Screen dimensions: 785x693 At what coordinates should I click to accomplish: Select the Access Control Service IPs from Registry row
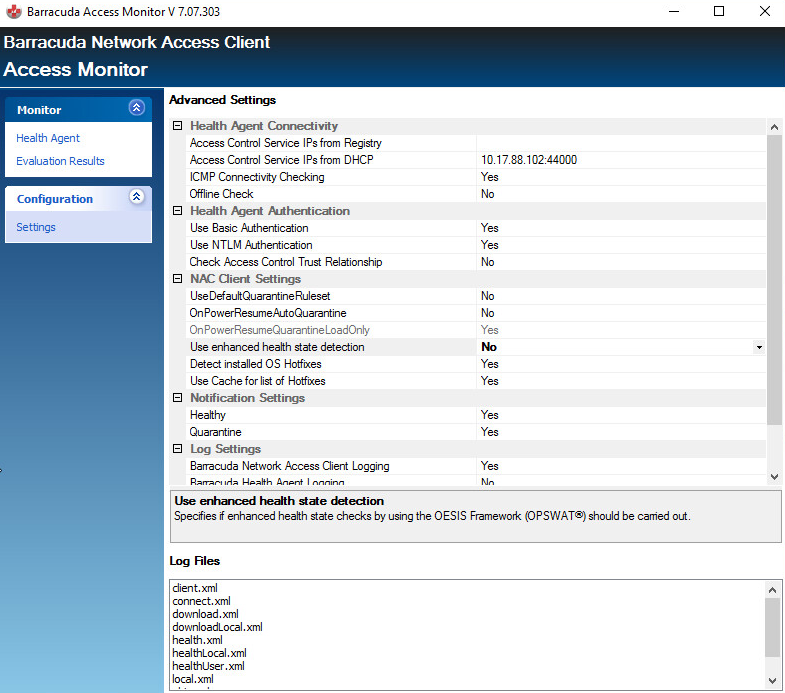pos(475,143)
